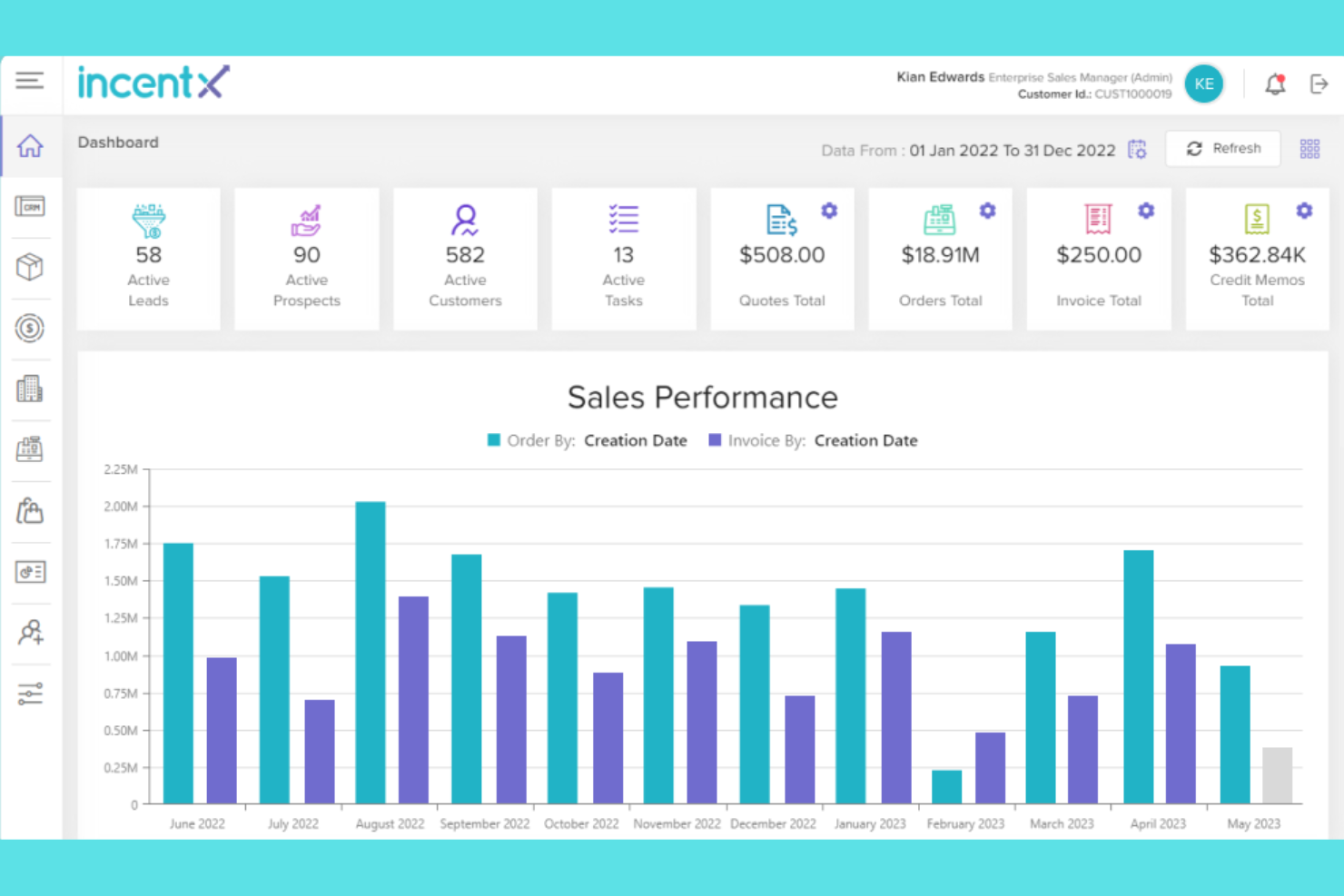Open the Products box icon in sidebar
Viewport: 1344px width, 896px height.
tap(30, 267)
